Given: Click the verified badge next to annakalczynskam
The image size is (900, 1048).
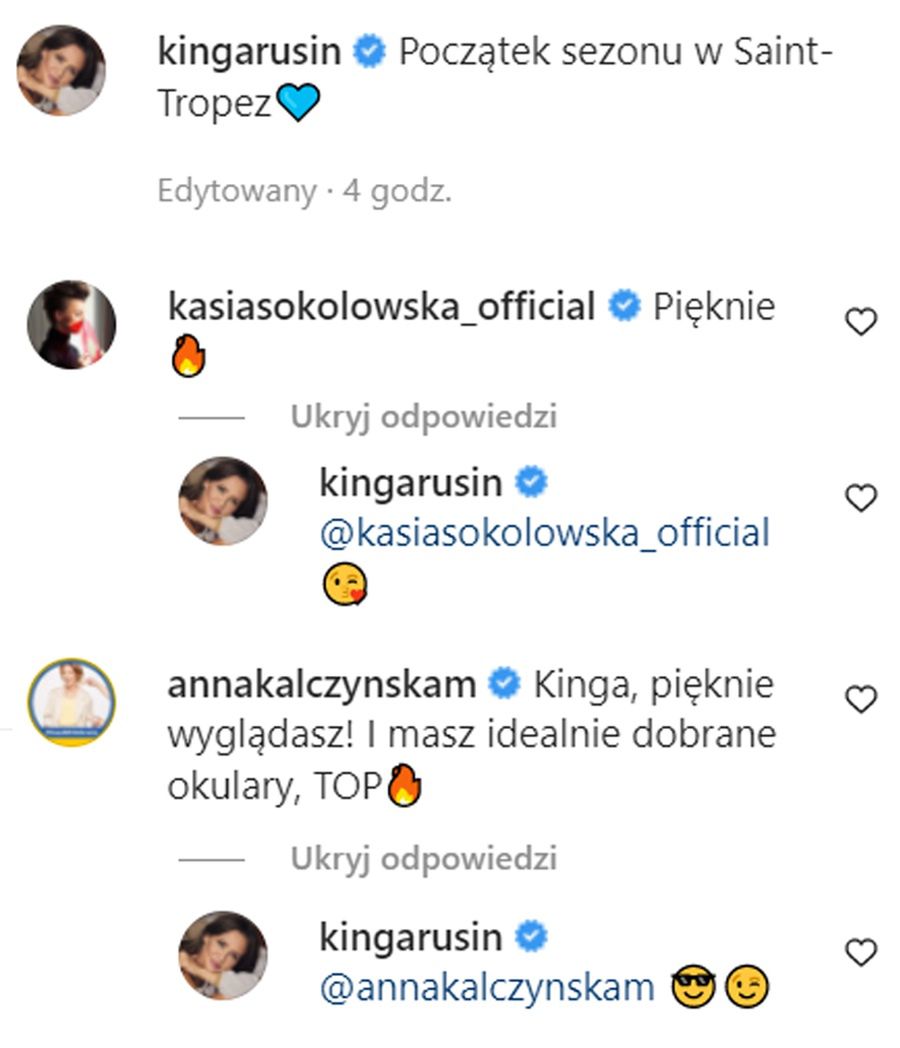Looking at the screenshot, I should pyautogui.click(x=506, y=685).
